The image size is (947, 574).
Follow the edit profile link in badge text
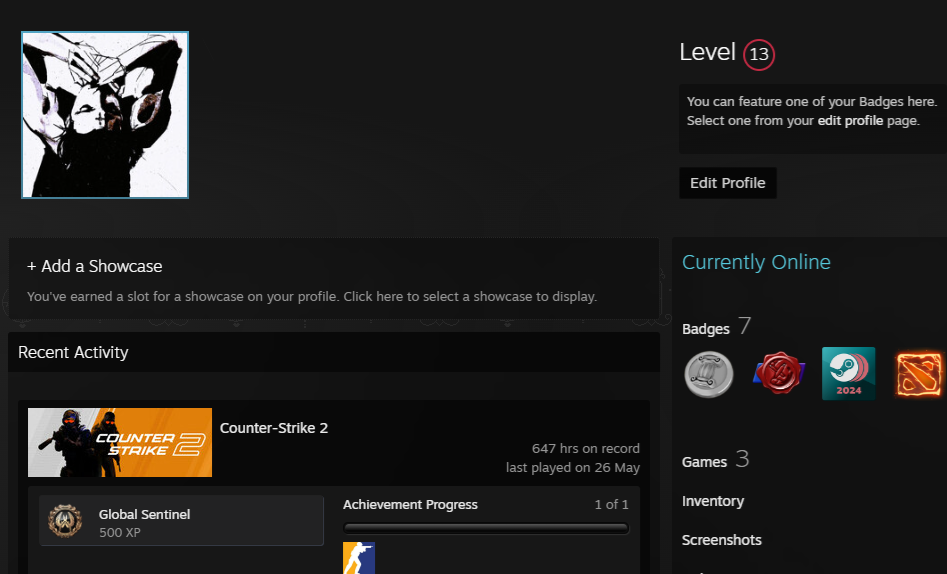(x=850, y=120)
